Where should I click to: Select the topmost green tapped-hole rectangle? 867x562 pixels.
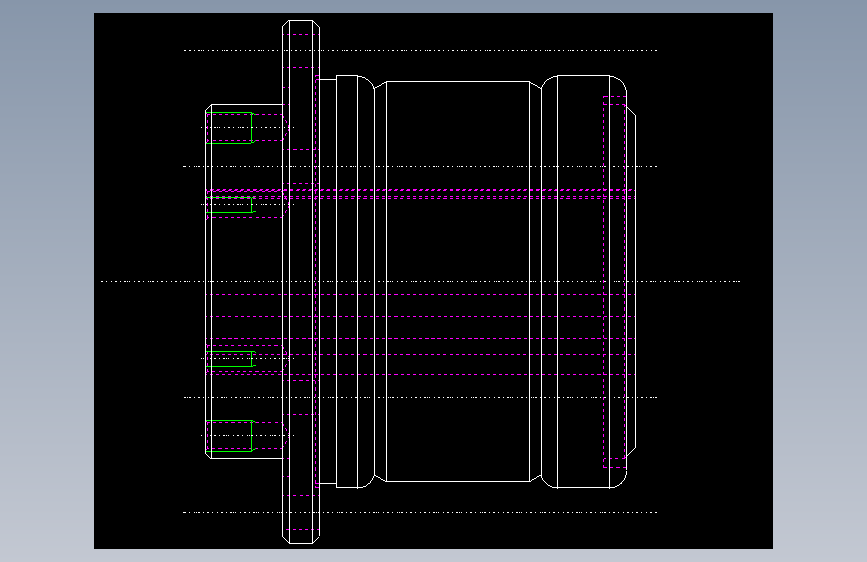229,128
